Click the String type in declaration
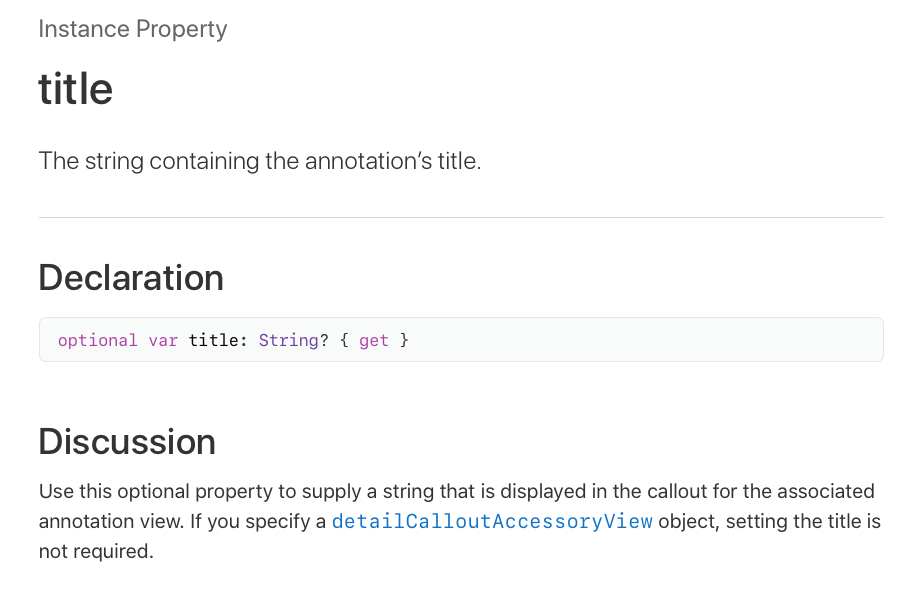912x608 pixels. [288, 340]
